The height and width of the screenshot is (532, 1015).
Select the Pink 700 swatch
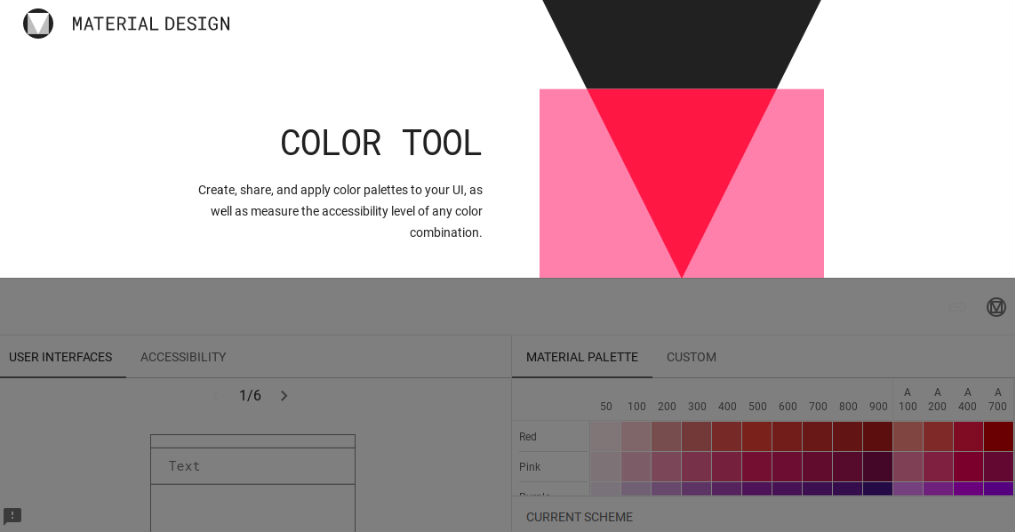[818, 467]
